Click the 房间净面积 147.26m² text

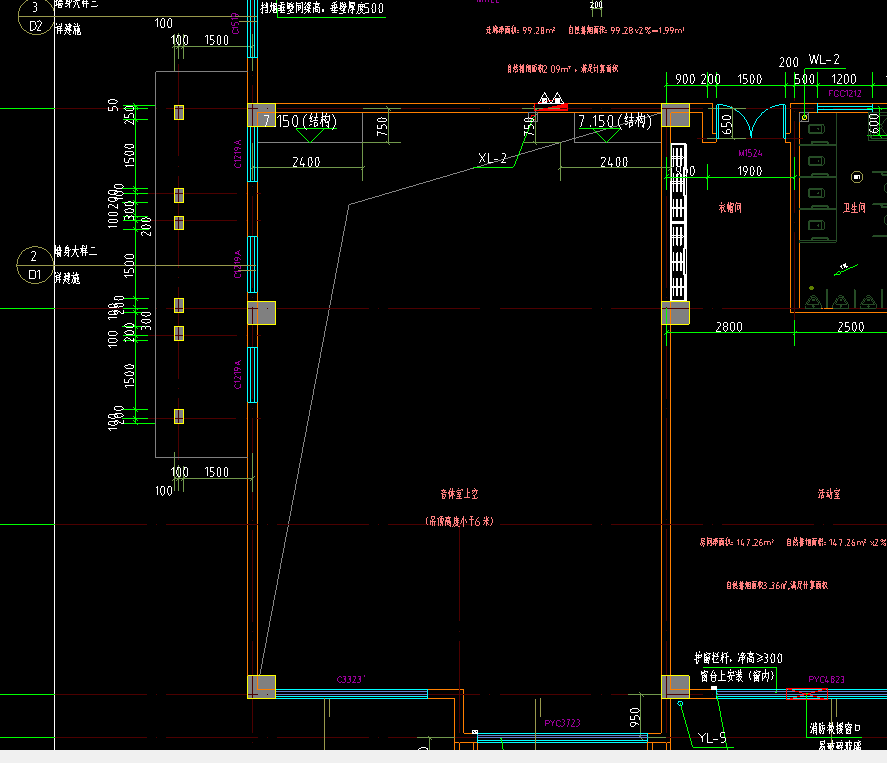coord(737,542)
